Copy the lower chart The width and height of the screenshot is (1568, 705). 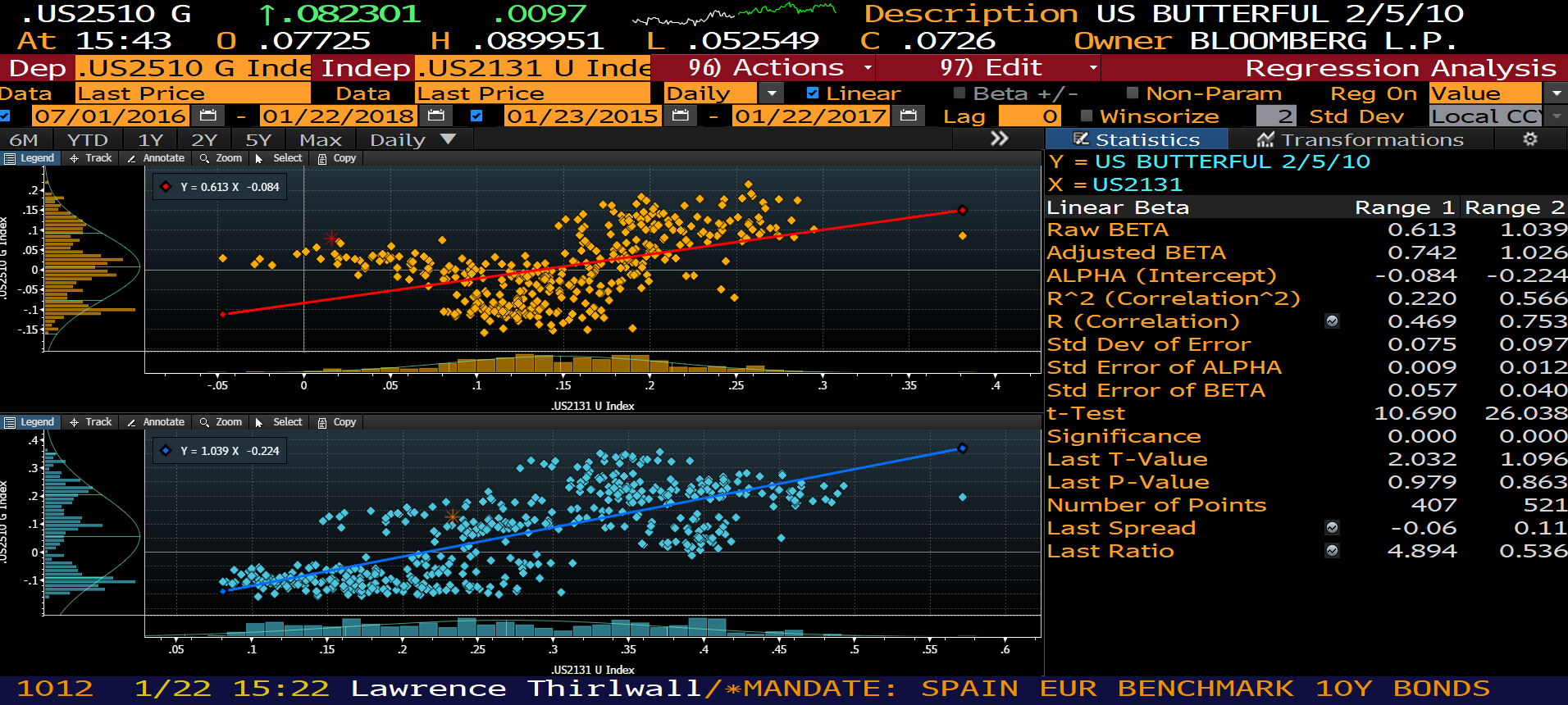tap(337, 422)
